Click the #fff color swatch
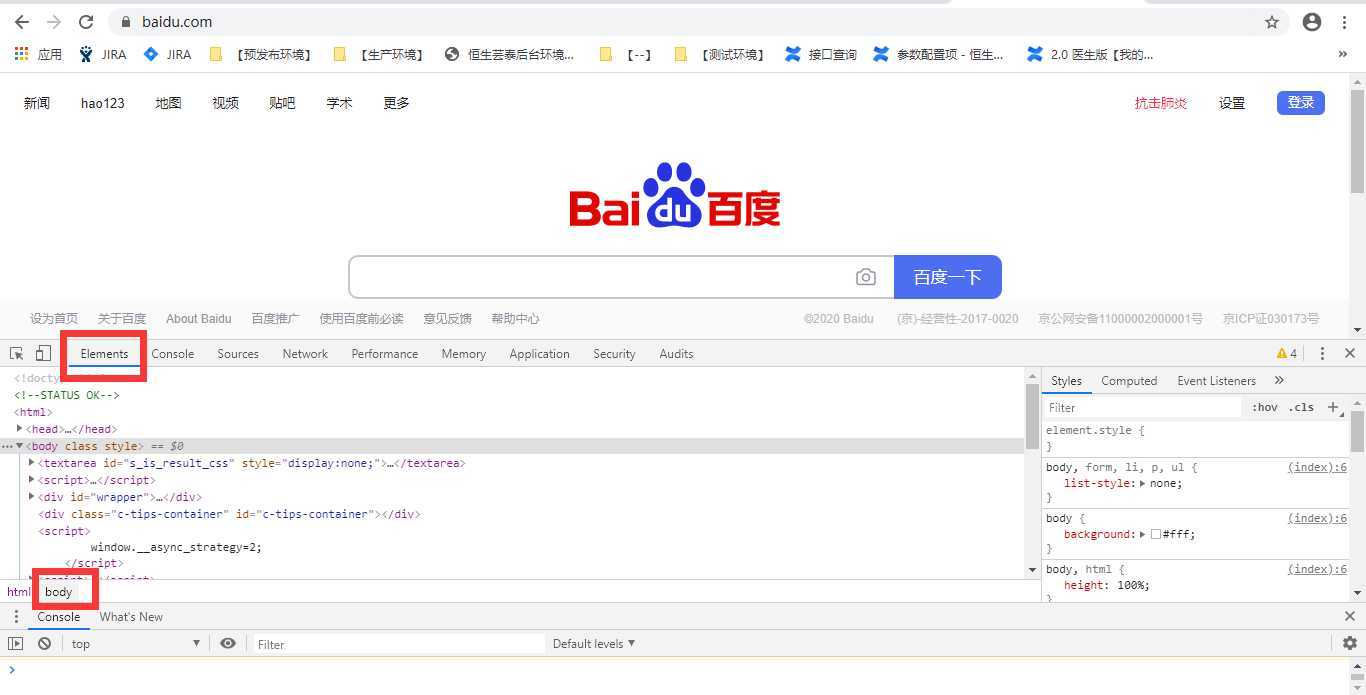This screenshot has height=695, width=1366. coord(1155,534)
